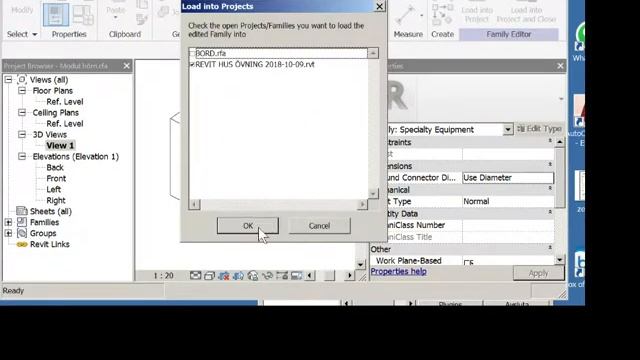Collapse Elevations (Elevation 1) node
The height and width of the screenshot is (360, 640).
pyautogui.click(x=22, y=156)
